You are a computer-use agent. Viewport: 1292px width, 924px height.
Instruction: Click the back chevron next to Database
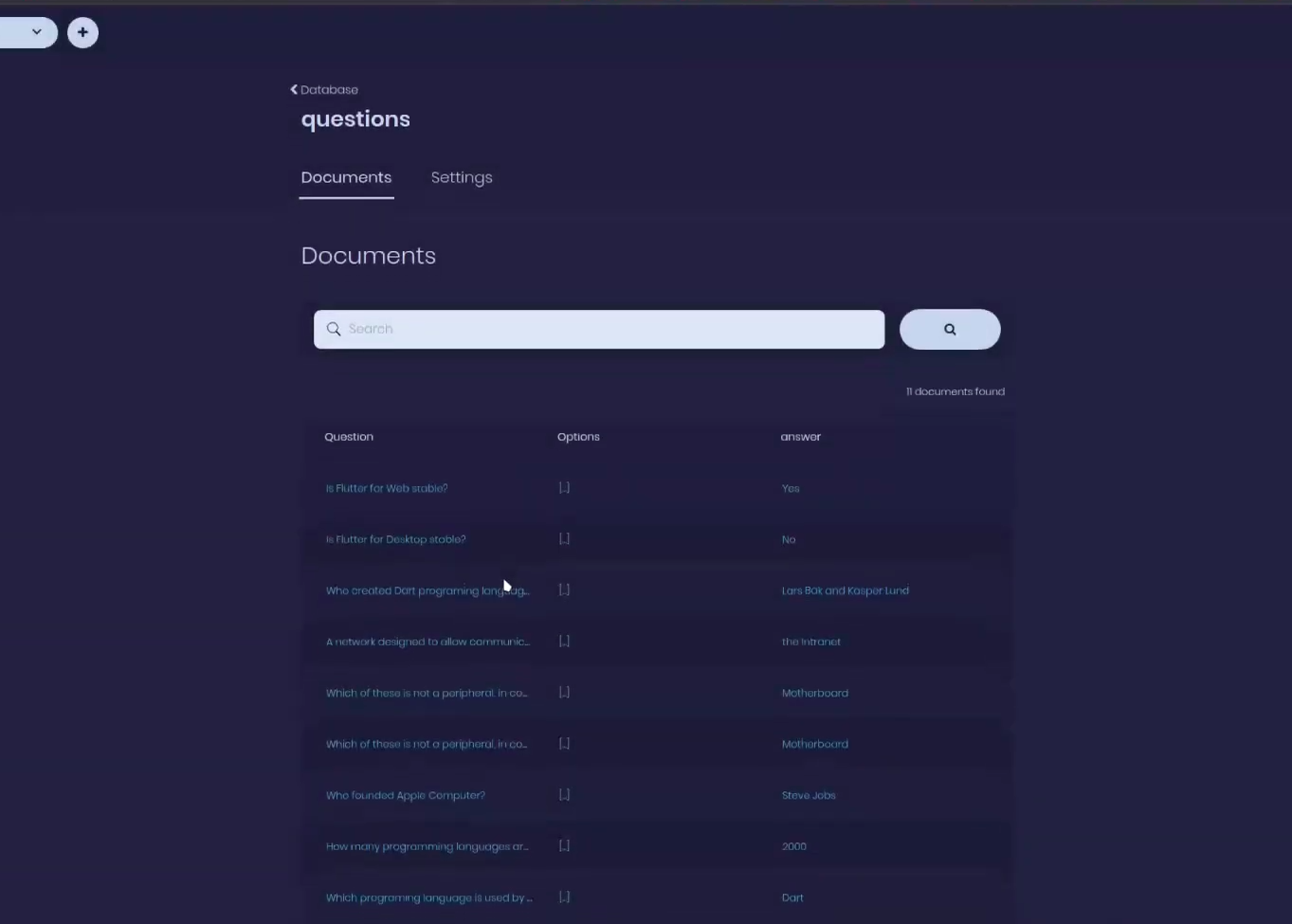(293, 88)
